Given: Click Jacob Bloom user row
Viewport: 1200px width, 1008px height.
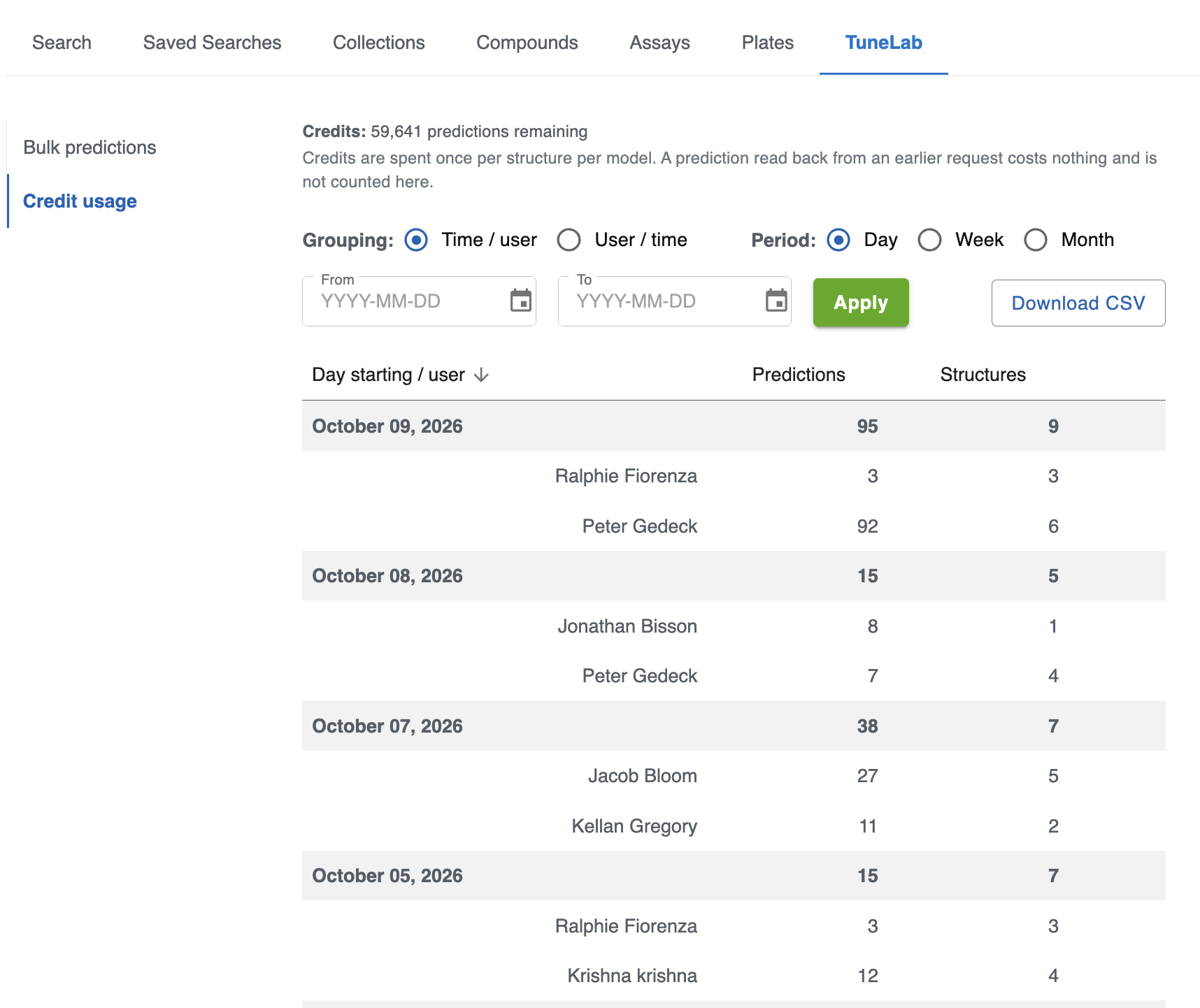Looking at the screenshot, I should 734,776.
